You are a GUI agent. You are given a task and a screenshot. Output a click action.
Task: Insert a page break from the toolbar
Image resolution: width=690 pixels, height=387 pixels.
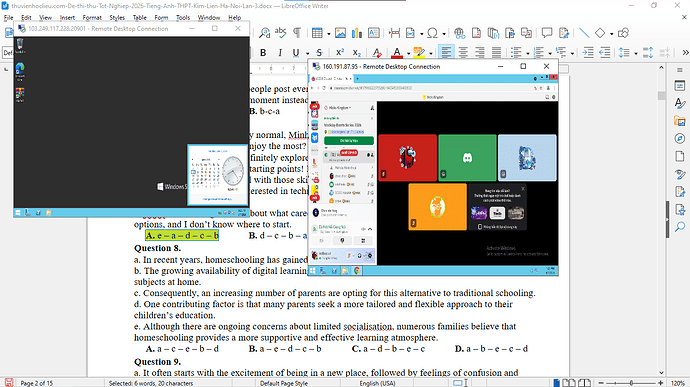coord(395,33)
